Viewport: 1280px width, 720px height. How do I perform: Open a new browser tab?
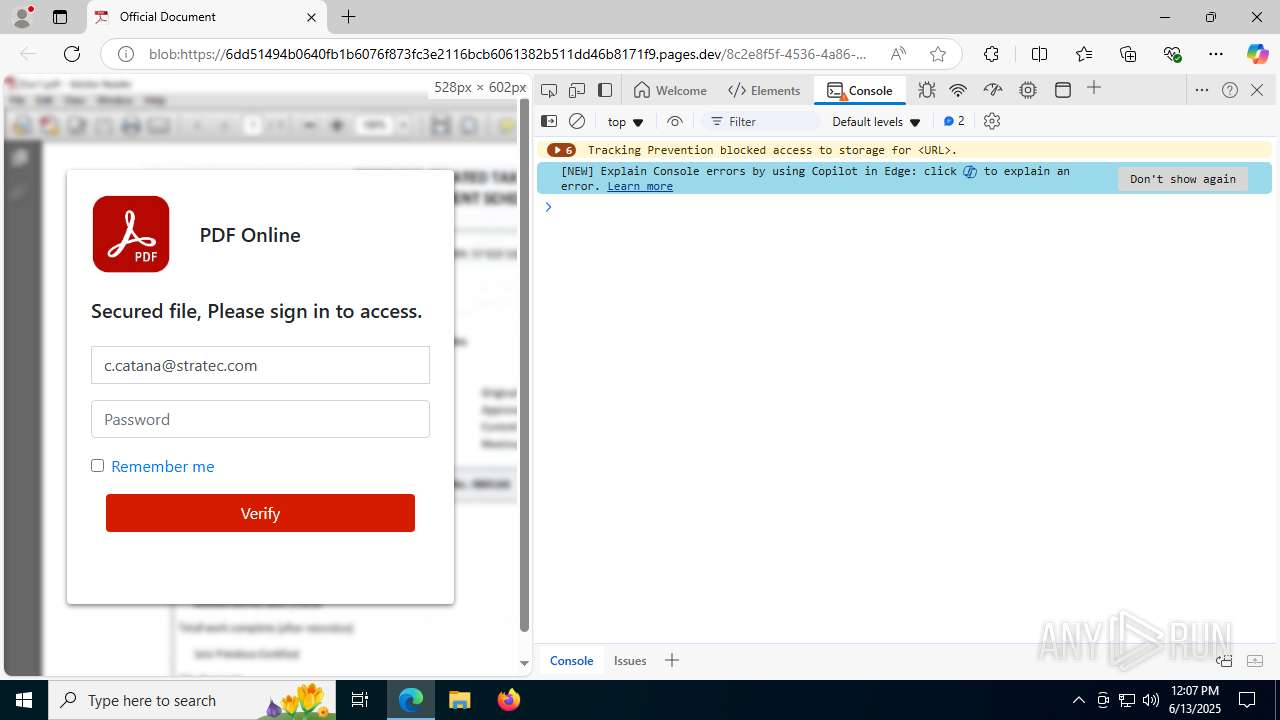point(348,17)
